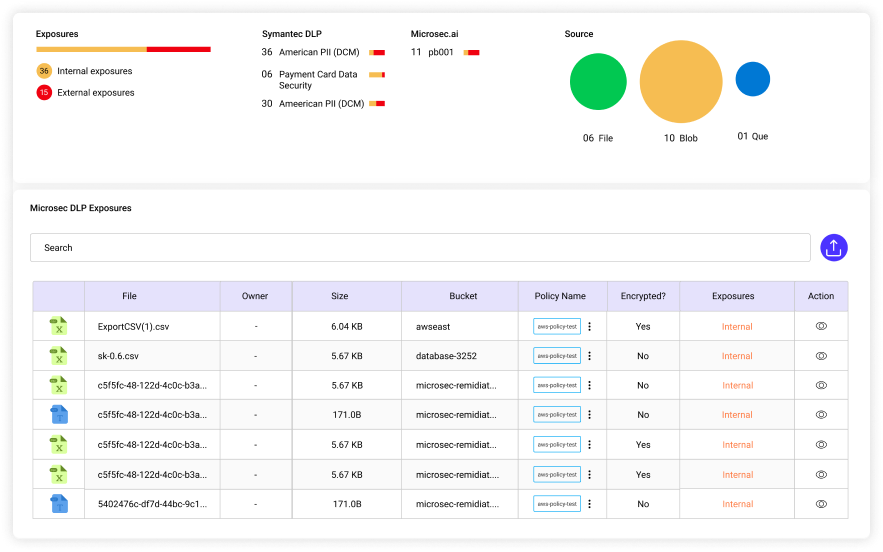
Task: Open three-dot menu in c5f5fc 171.0B row
Action: tap(590, 415)
